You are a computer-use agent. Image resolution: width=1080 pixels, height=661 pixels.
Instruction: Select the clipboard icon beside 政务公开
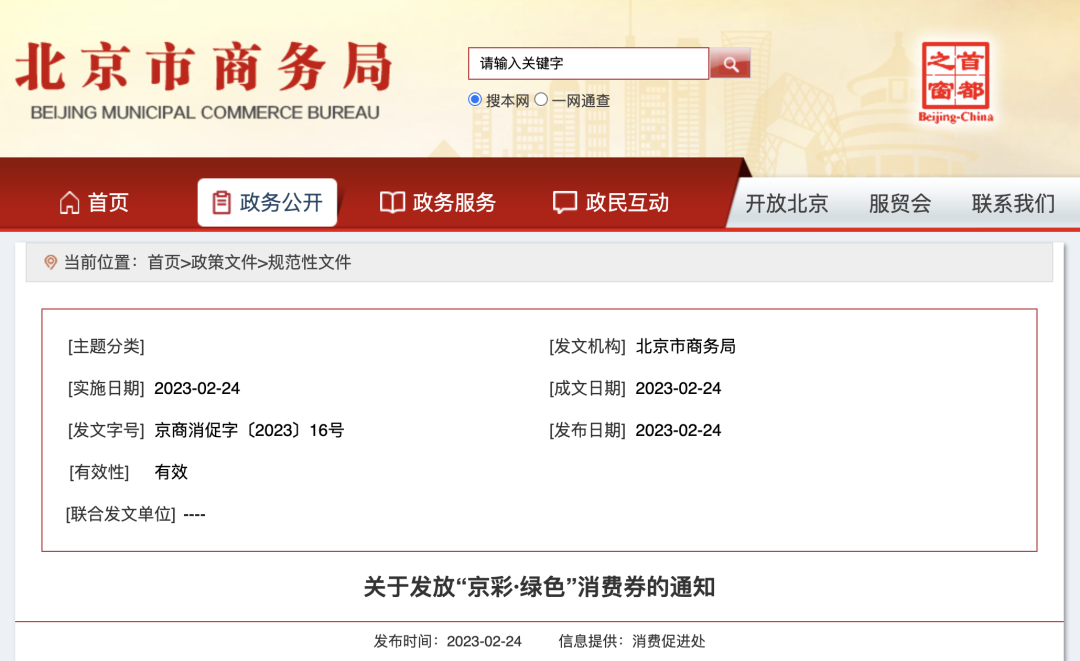[x=221, y=203]
